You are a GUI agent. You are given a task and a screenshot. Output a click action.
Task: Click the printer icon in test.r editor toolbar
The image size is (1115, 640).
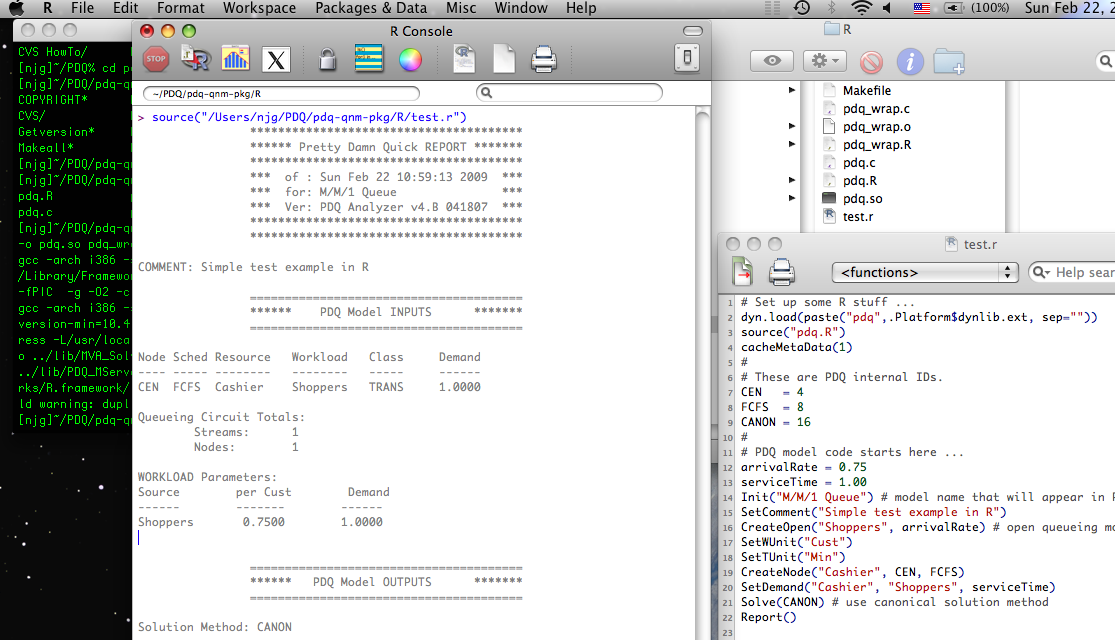coord(781,272)
